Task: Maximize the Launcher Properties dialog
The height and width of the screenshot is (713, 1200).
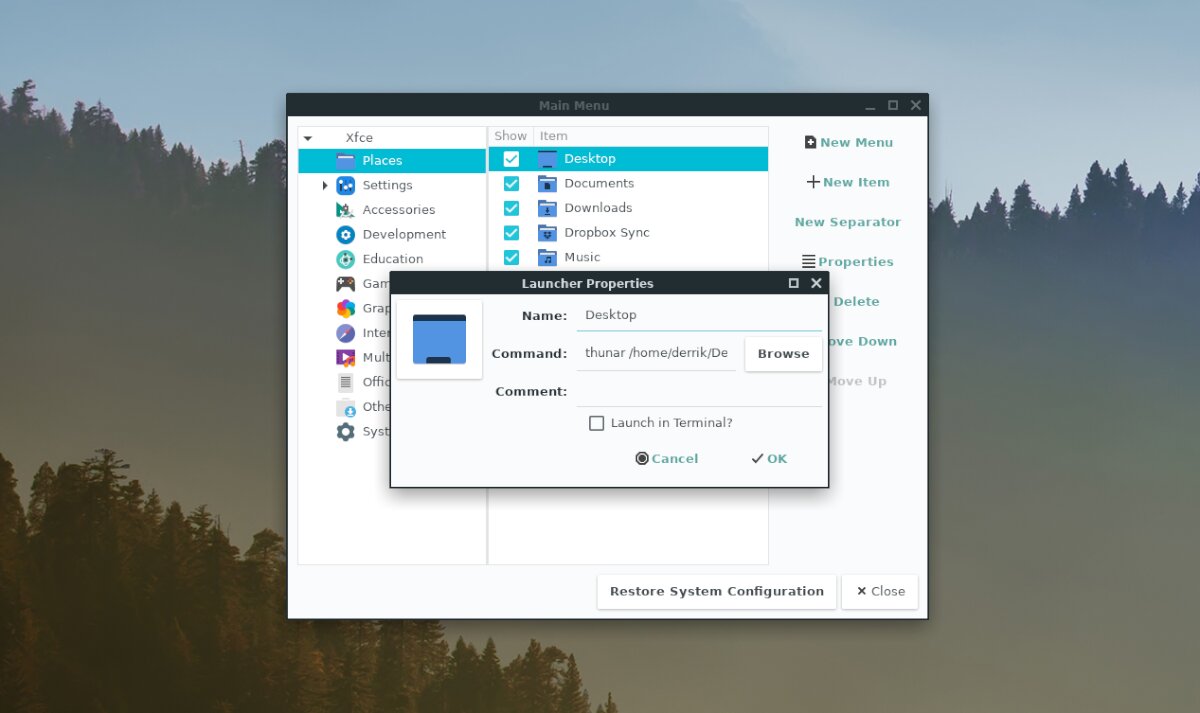Action: (x=793, y=284)
